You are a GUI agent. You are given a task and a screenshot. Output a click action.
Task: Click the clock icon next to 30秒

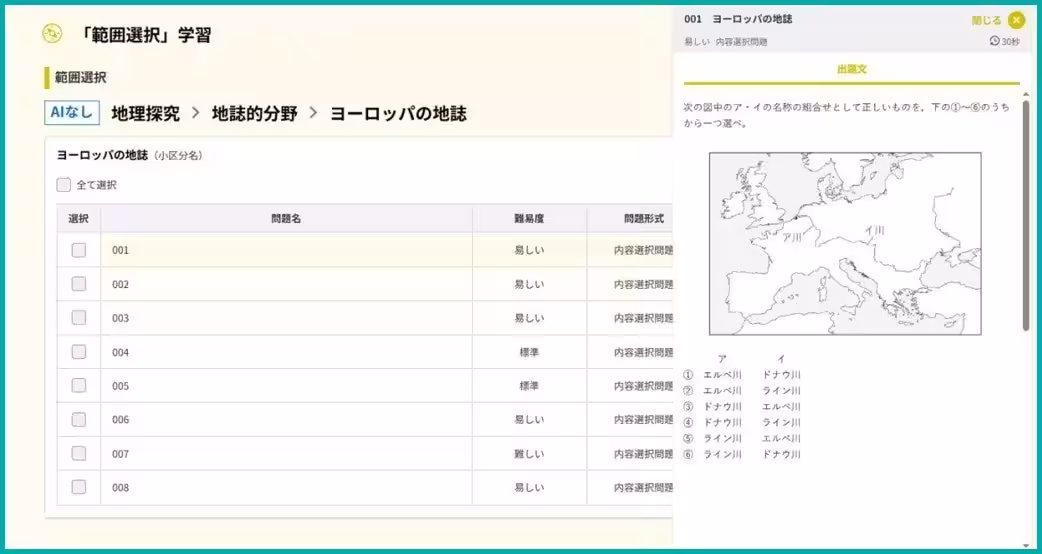click(994, 41)
